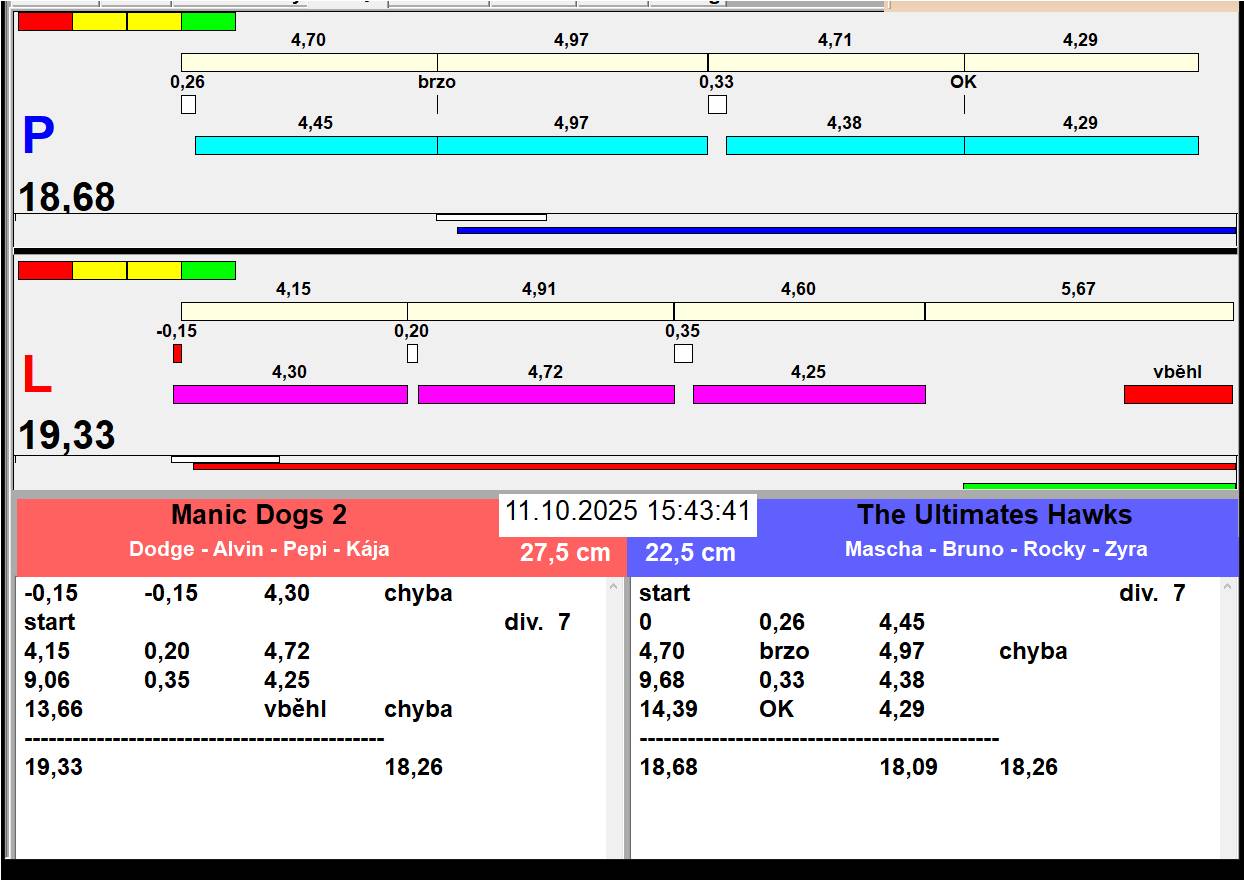Select cyan bar labeled 4,38
This screenshot has height=880, width=1244.
tap(845, 145)
